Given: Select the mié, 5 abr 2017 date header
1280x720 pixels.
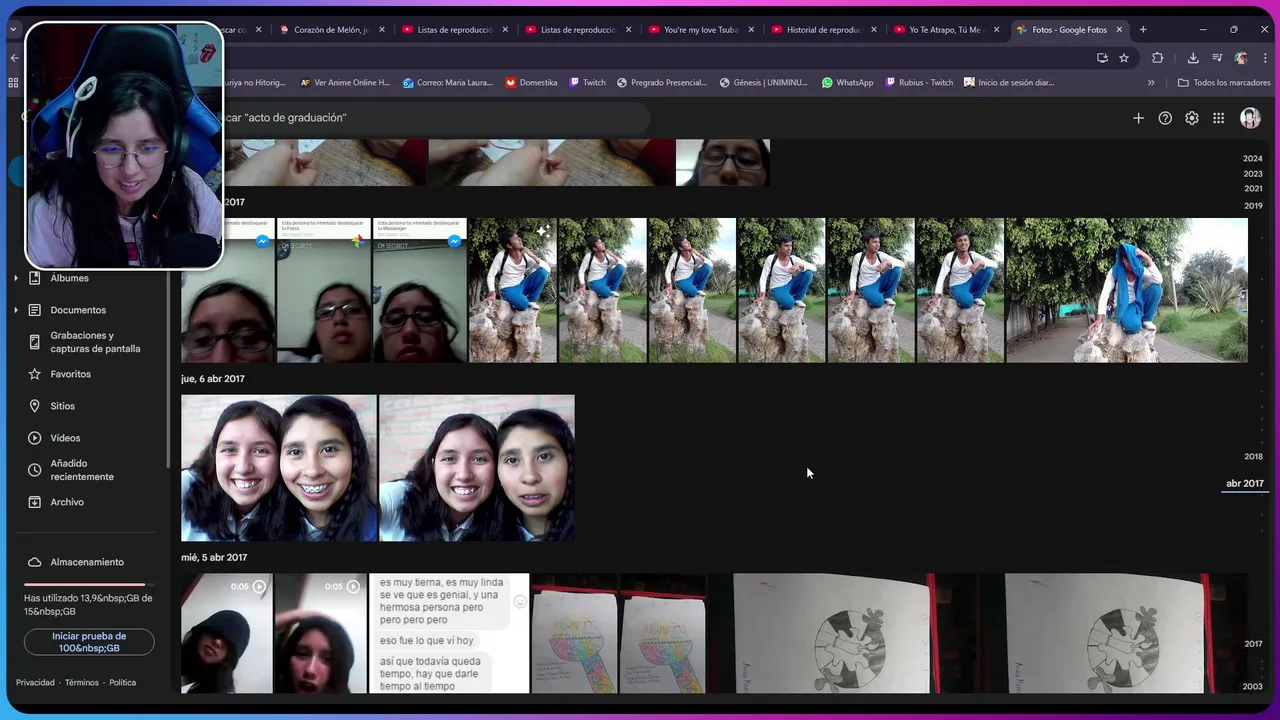Looking at the screenshot, I should tap(214, 558).
